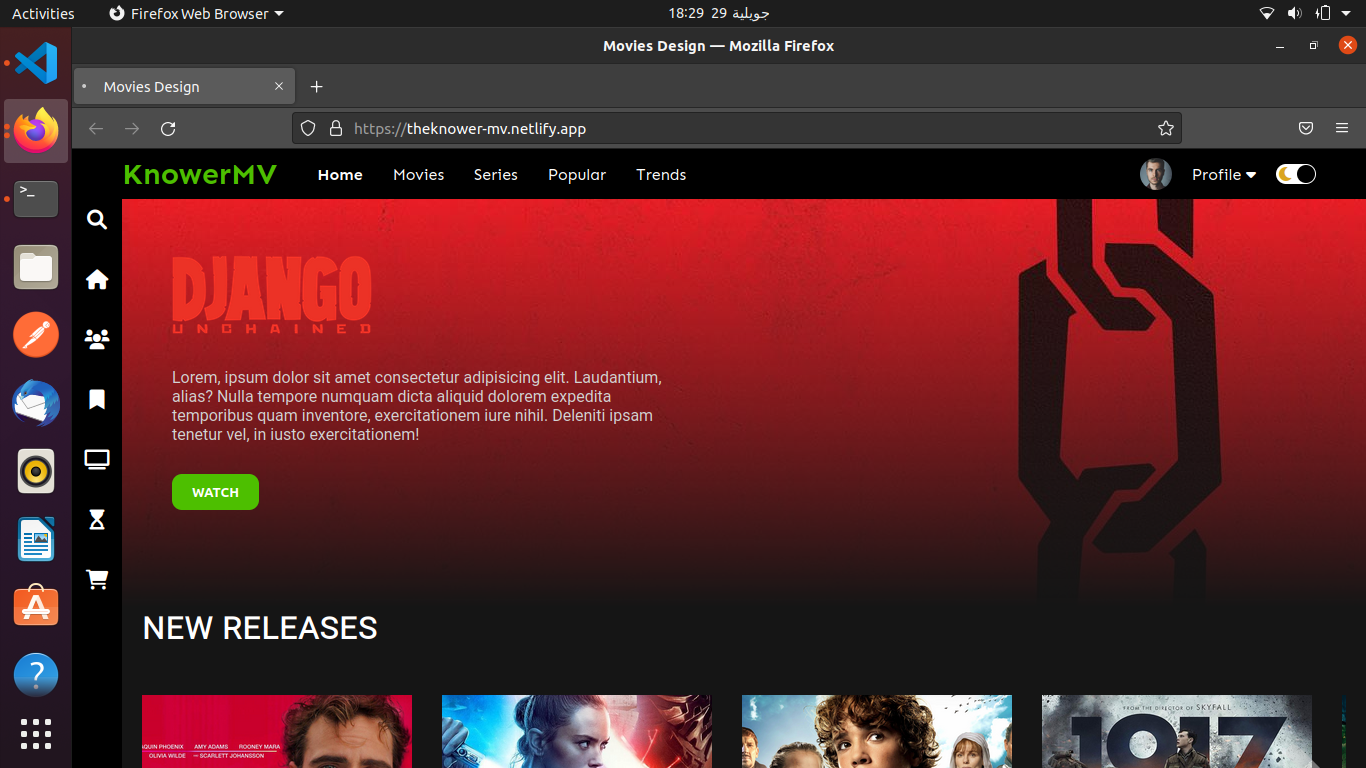The height and width of the screenshot is (768, 1366).
Task: Open the Firefox Web Browser app menu
Action: (196, 14)
